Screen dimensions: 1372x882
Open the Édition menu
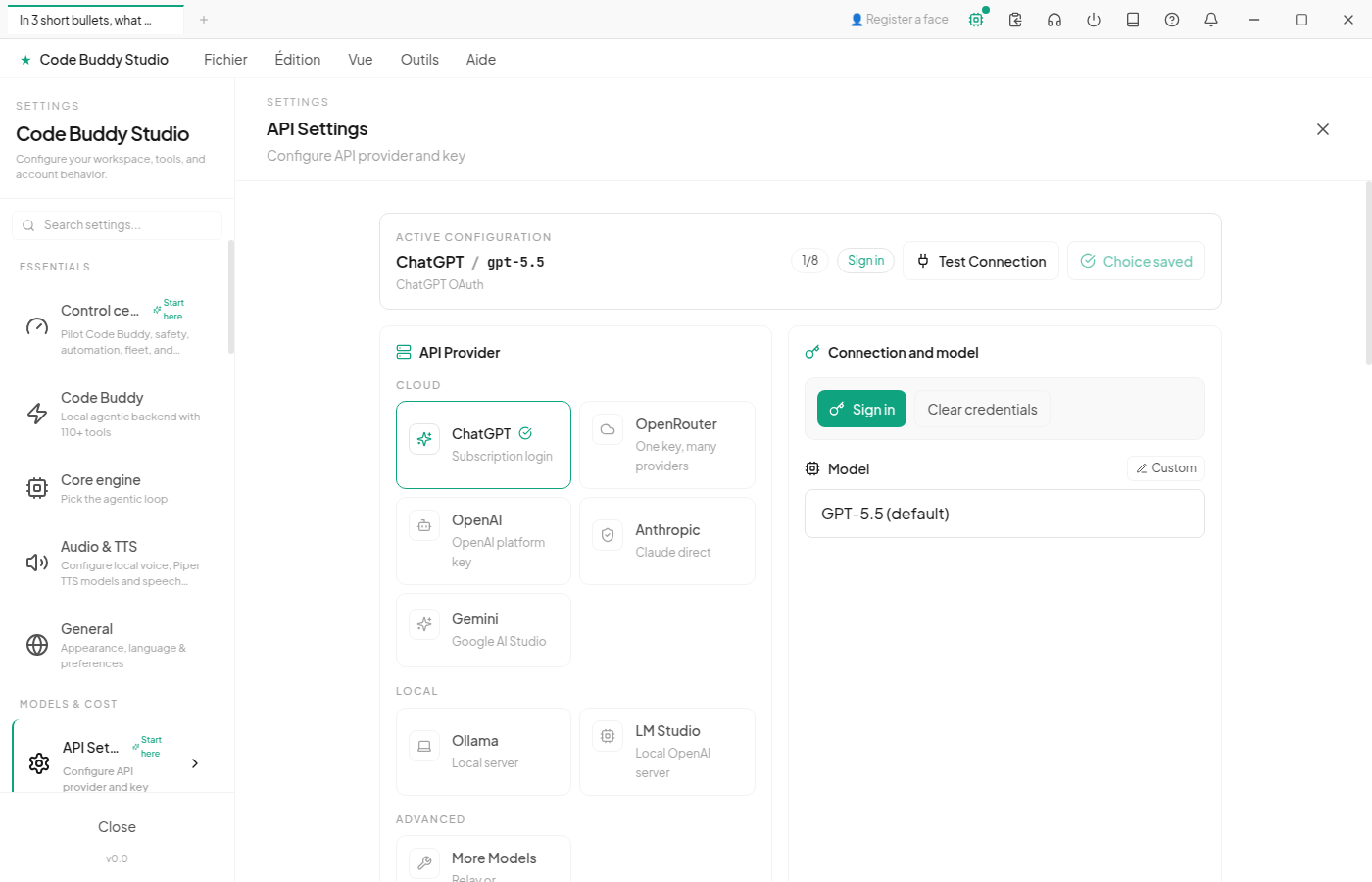point(298,60)
